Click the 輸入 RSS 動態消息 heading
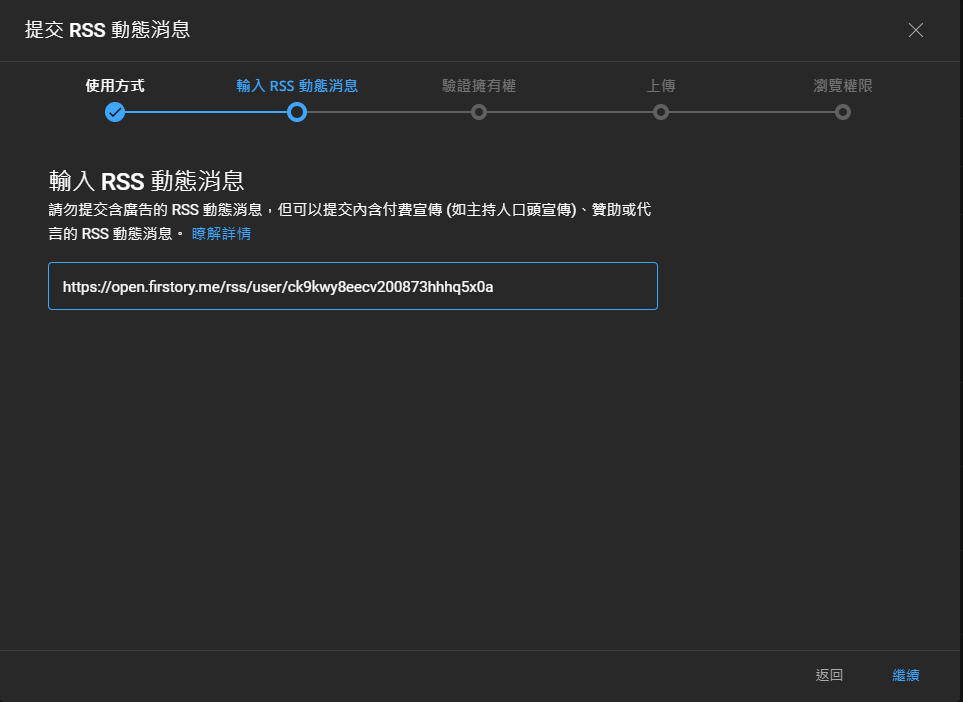Image resolution: width=963 pixels, height=702 pixels. pyautogui.click(x=146, y=181)
